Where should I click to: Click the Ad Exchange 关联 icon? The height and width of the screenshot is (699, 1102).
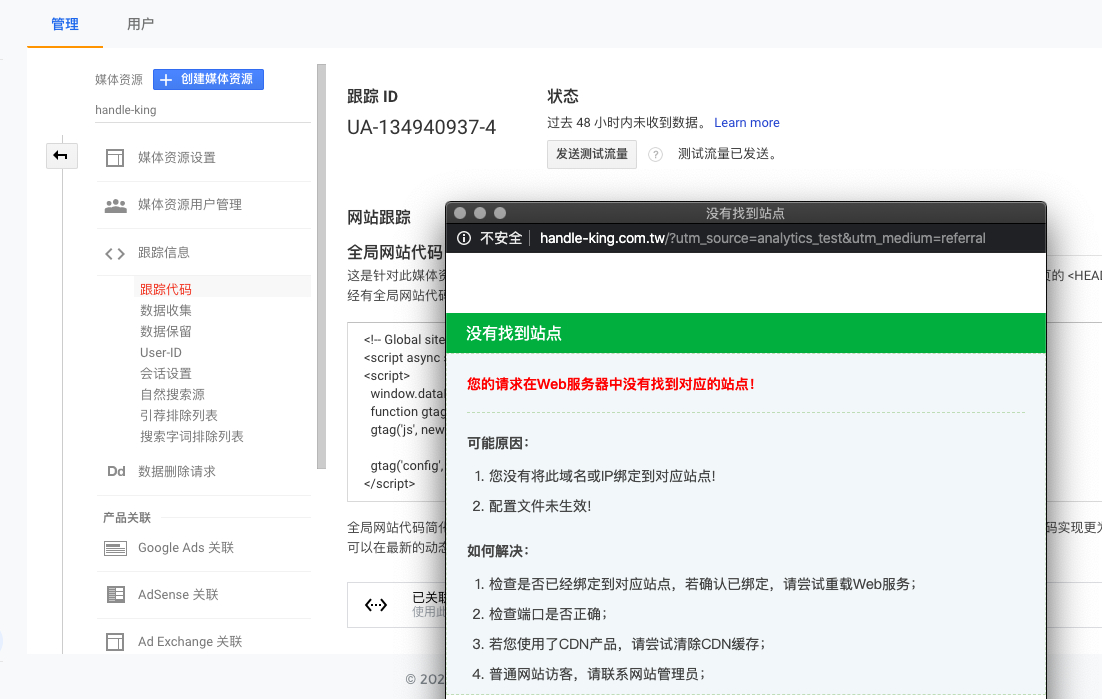[x=115, y=642]
